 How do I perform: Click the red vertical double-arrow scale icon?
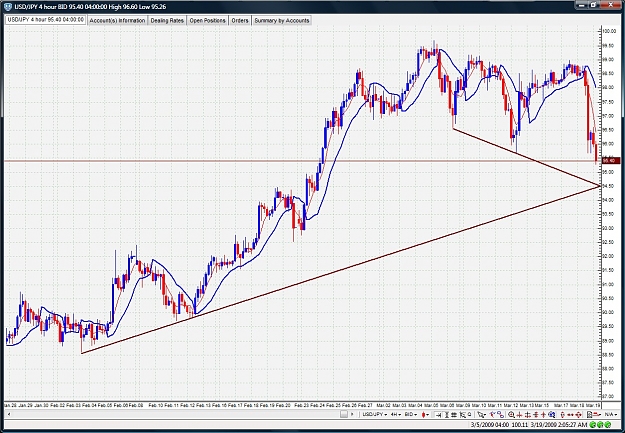(563, 415)
